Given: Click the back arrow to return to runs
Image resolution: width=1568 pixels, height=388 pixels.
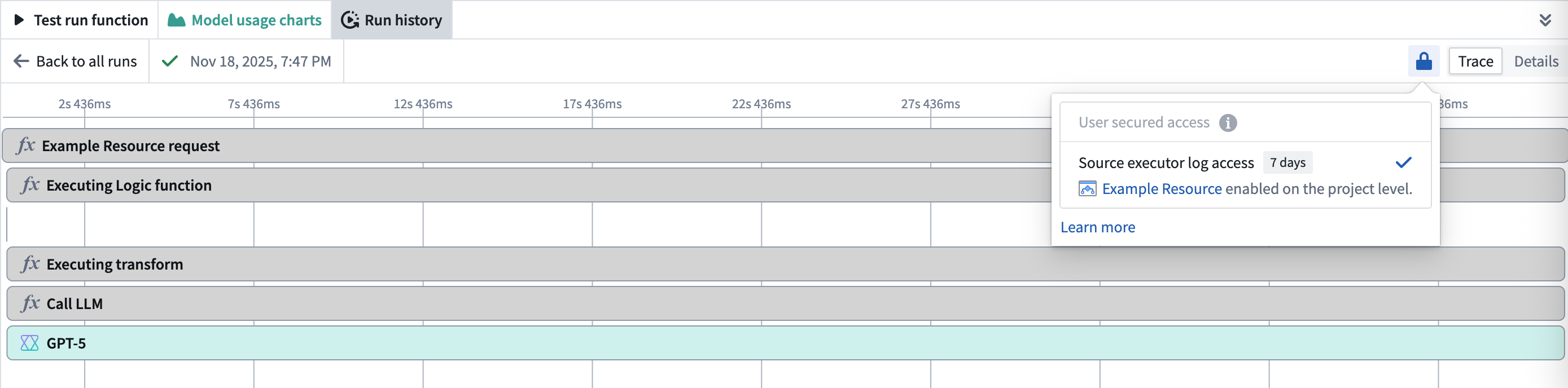Looking at the screenshot, I should coord(20,61).
